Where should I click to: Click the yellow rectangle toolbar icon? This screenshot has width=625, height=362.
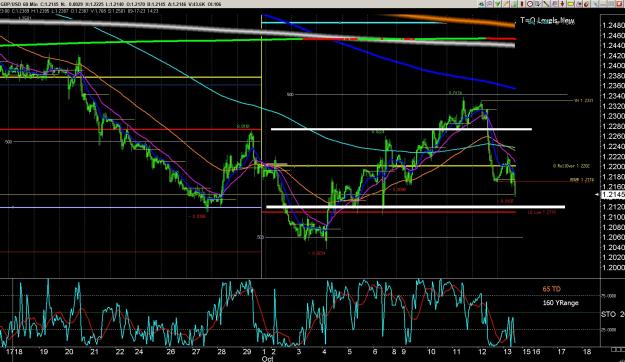coord(570,4)
